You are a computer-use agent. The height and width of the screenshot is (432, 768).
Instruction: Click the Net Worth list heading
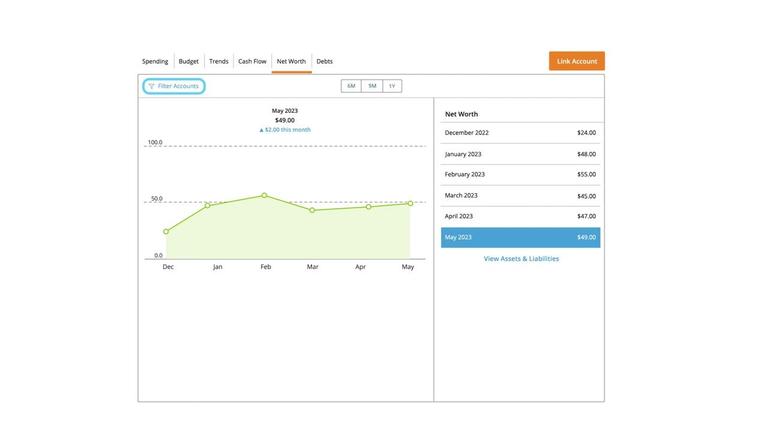[x=461, y=114]
